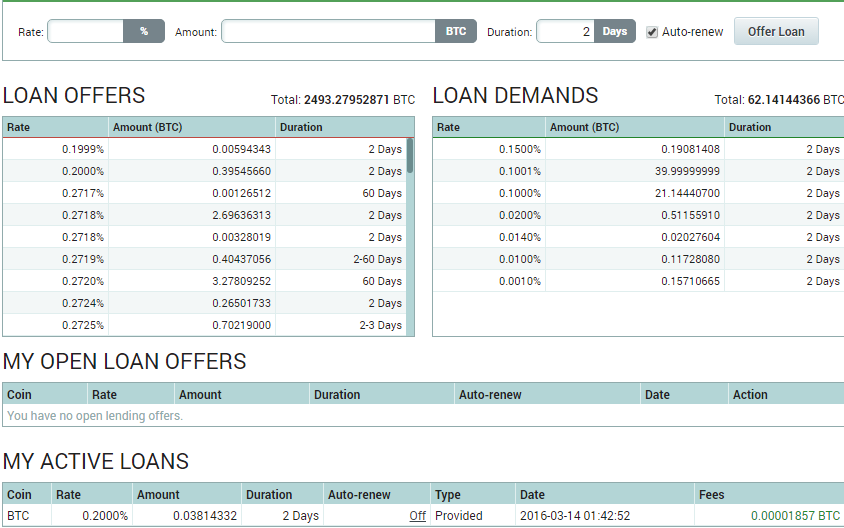Image resolution: width=844 pixels, height=528 pixels.
Task: Toggle the Auto-renew checkbox
Action: [x=652, y=32]
